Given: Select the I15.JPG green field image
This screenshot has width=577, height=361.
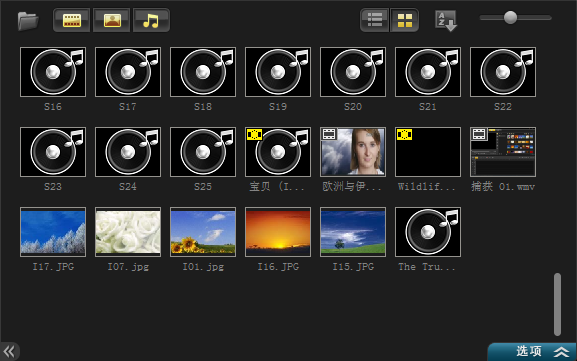Looking at the screenshot, I should 353,232.
